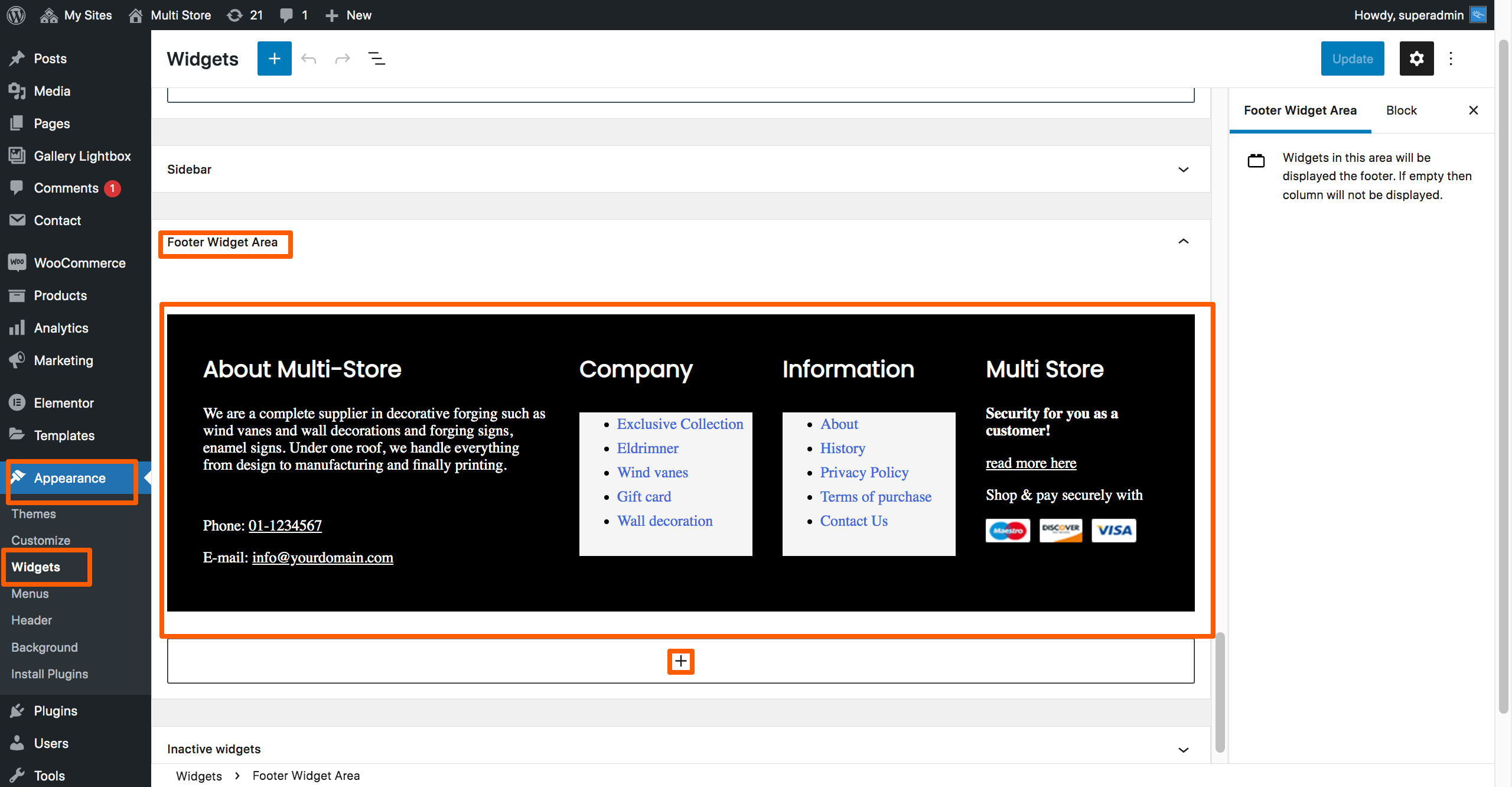Click the Undo arrow in the toolbar

309,58
